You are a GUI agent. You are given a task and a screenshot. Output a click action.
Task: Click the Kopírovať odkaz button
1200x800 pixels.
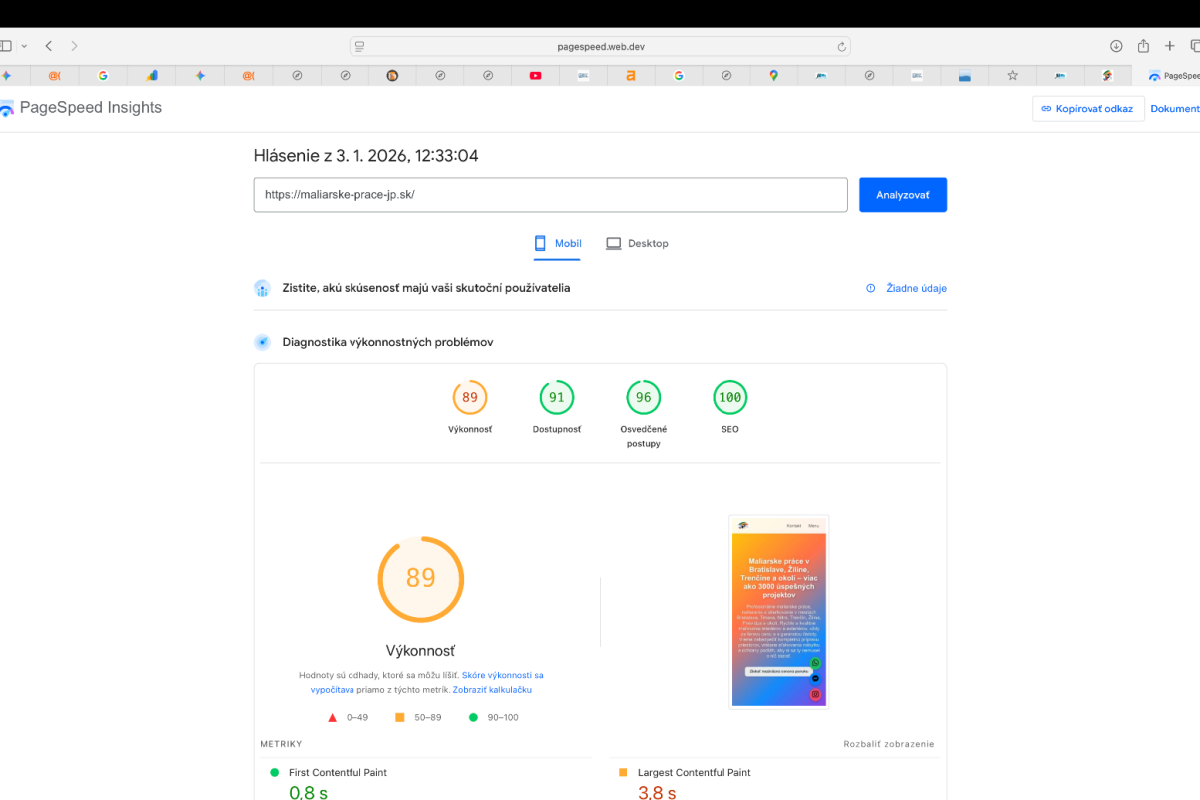(x=1087, y=109)
